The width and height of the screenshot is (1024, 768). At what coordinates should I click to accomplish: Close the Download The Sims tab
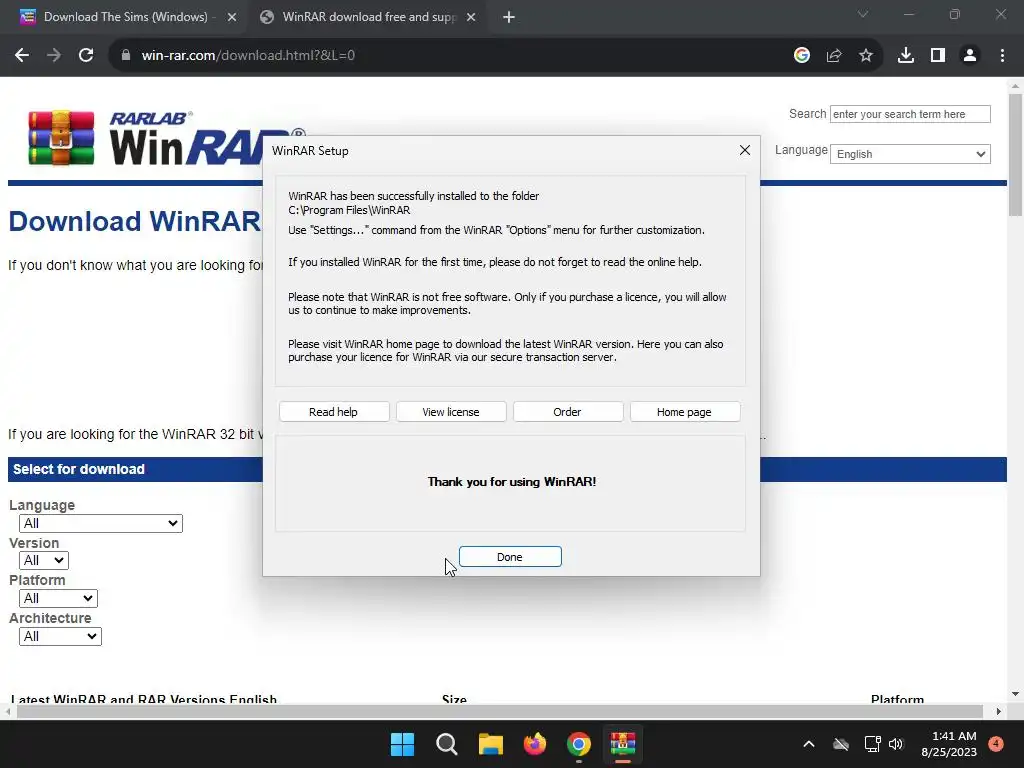click(x=232, y=17)
